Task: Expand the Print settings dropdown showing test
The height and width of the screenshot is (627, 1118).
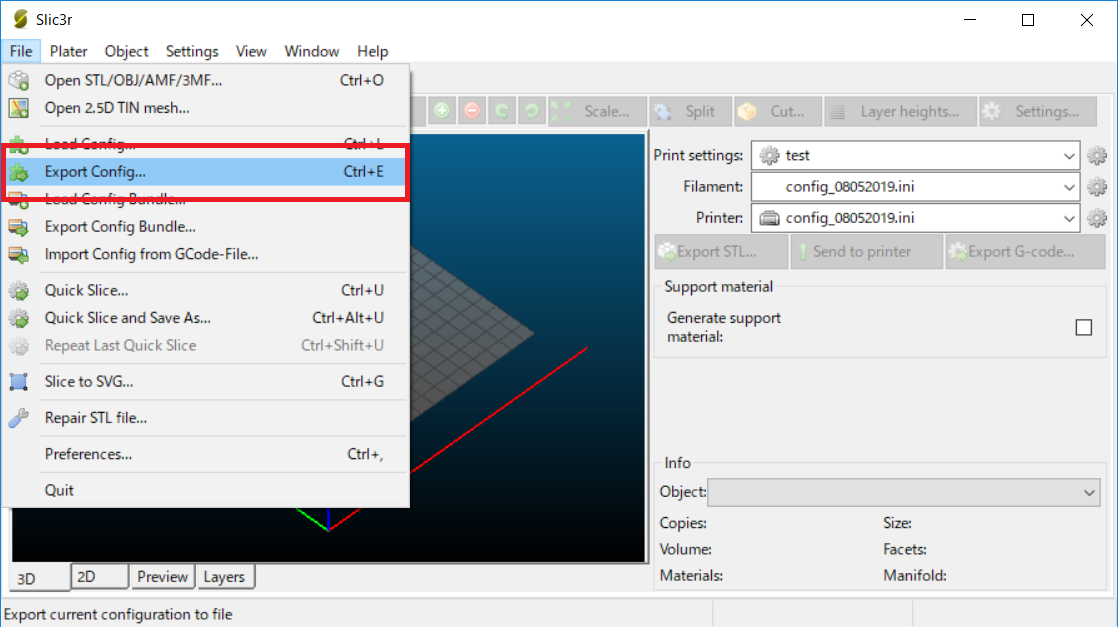Action: click(916, 156)
